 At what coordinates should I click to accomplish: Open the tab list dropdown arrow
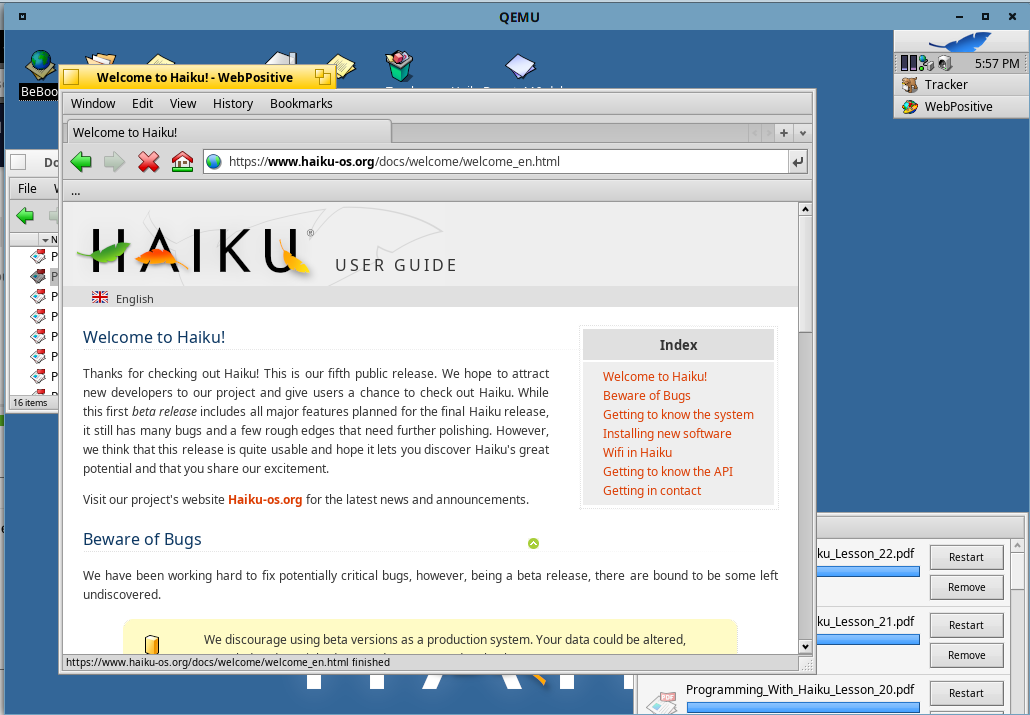click(802, 133)
